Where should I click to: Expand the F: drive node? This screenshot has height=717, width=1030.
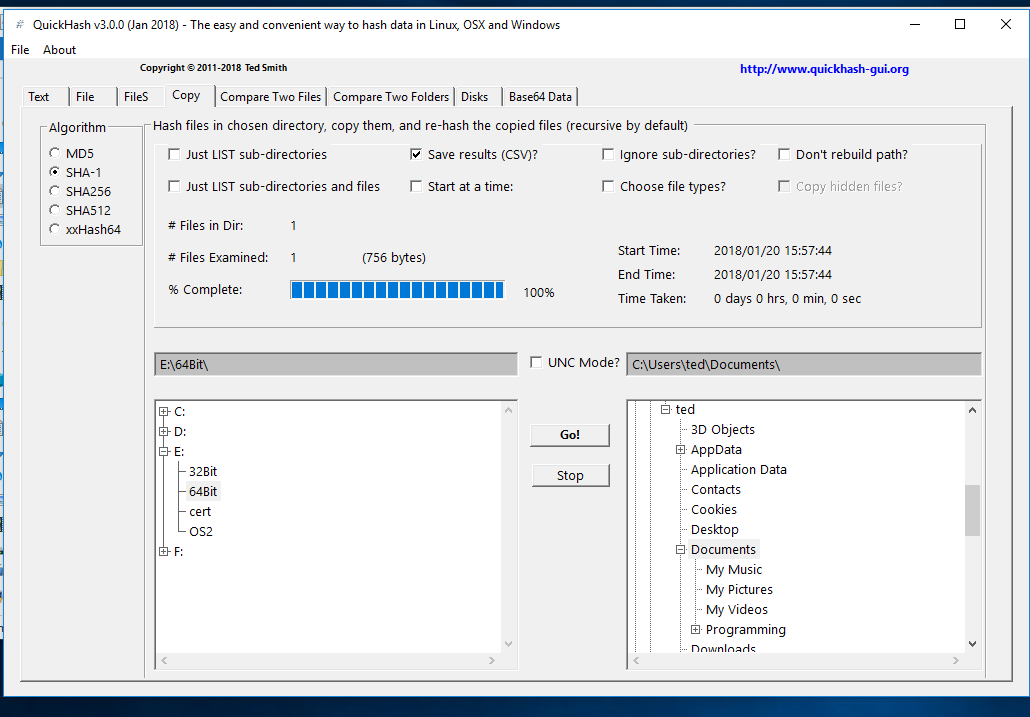(163, 551)
